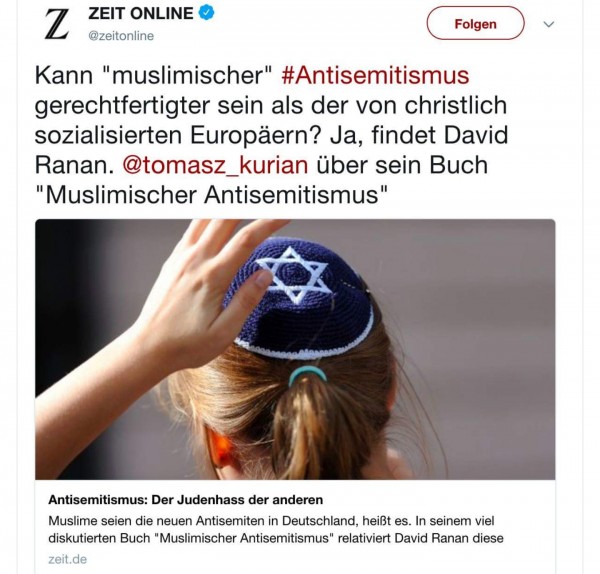Open headline Antisemitismus: Der Judenhass der anderen
600x574 pixels.
186,500
